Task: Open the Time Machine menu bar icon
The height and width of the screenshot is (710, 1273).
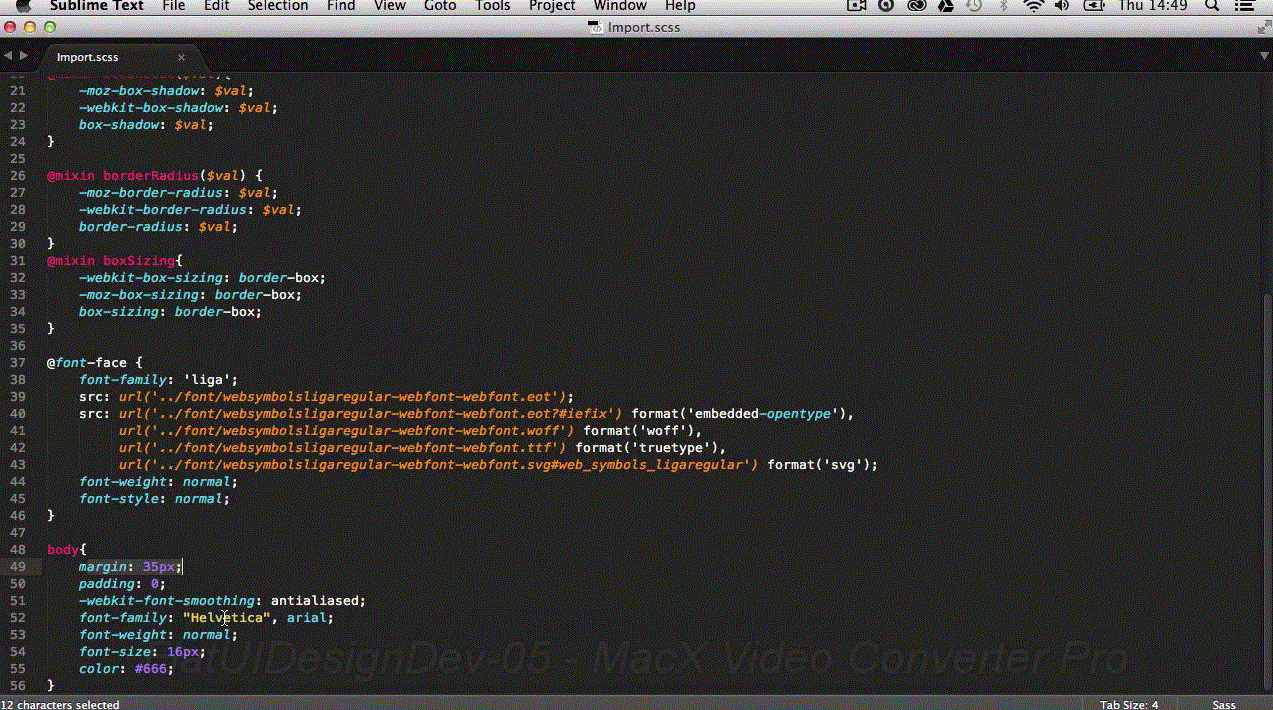Action: coord(975,6)
